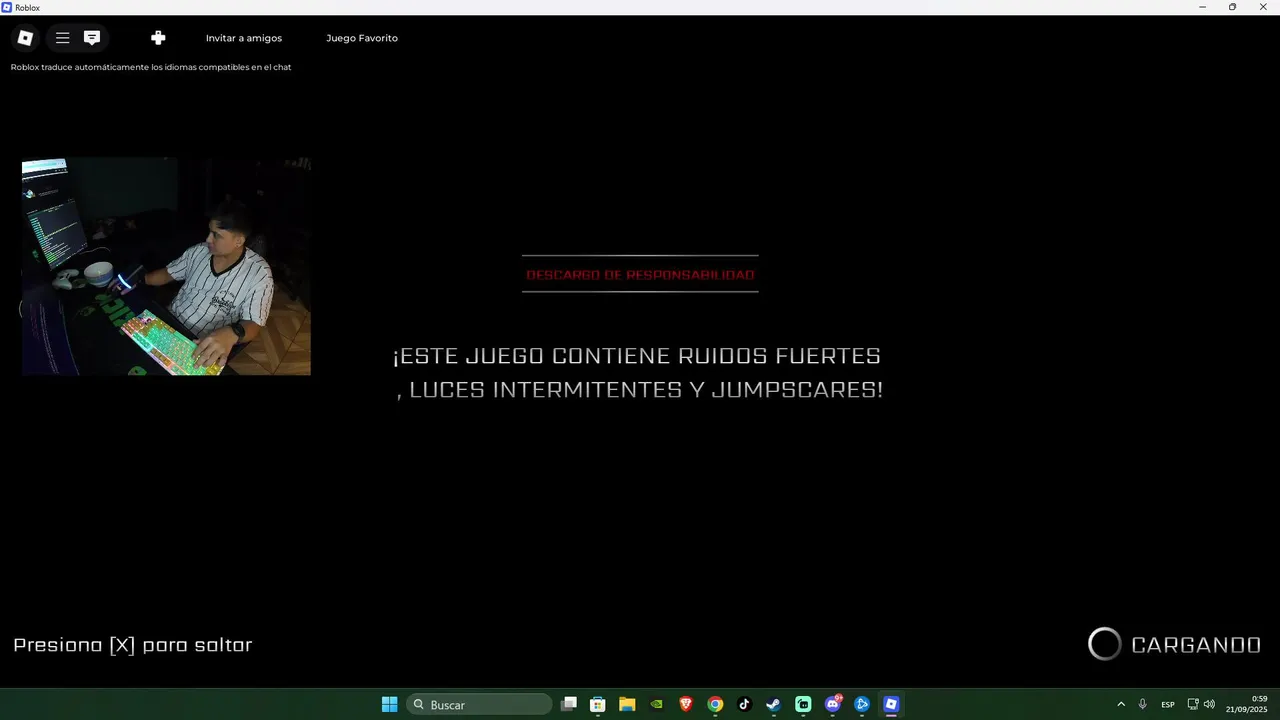This screenshot has width=1280, height=720.
Task: Click the DESCARGO DE RESPONSABILIDAD heading
Action: [x=640, y=274]
